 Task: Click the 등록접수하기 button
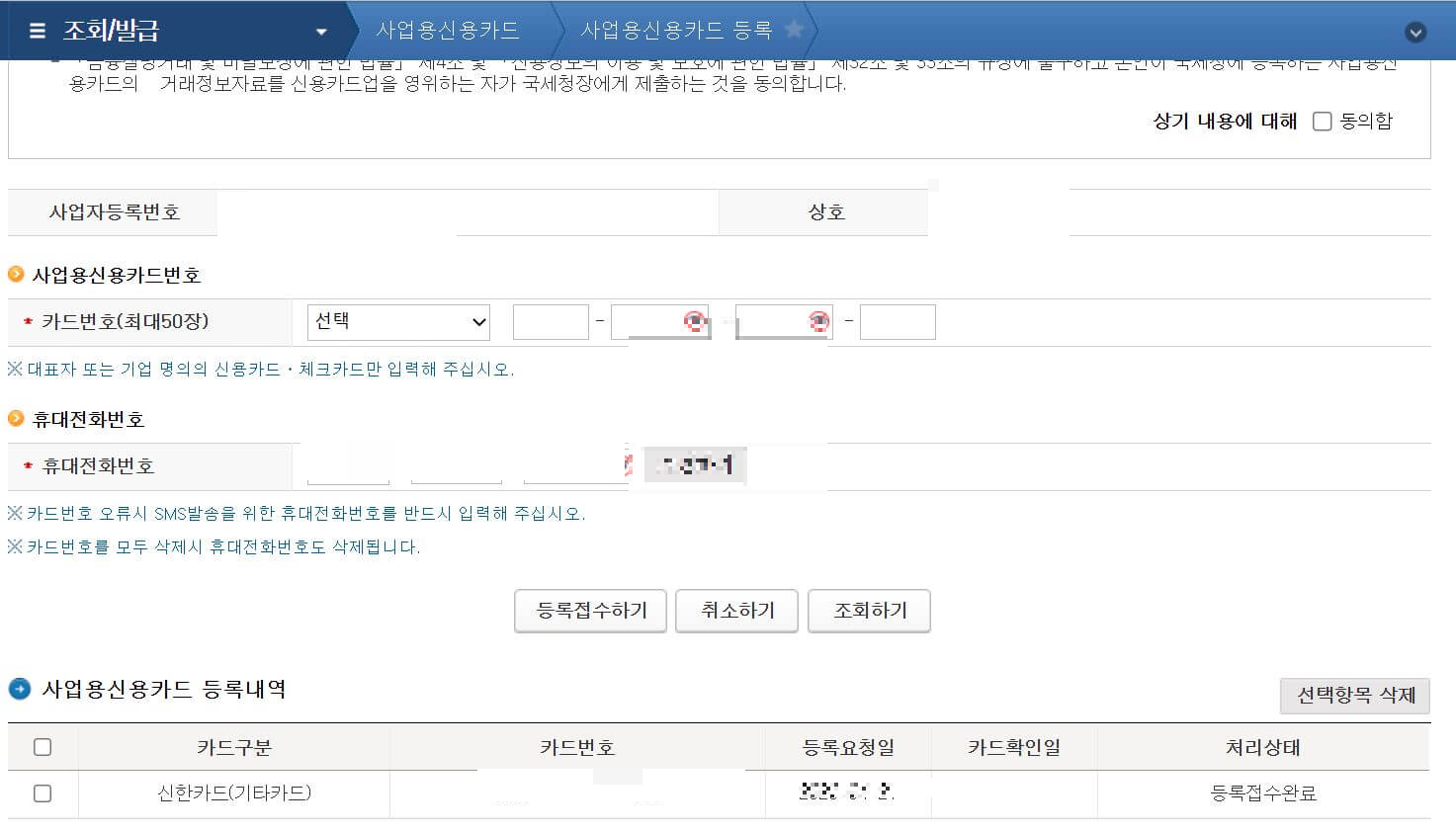(x=589, y=611)
